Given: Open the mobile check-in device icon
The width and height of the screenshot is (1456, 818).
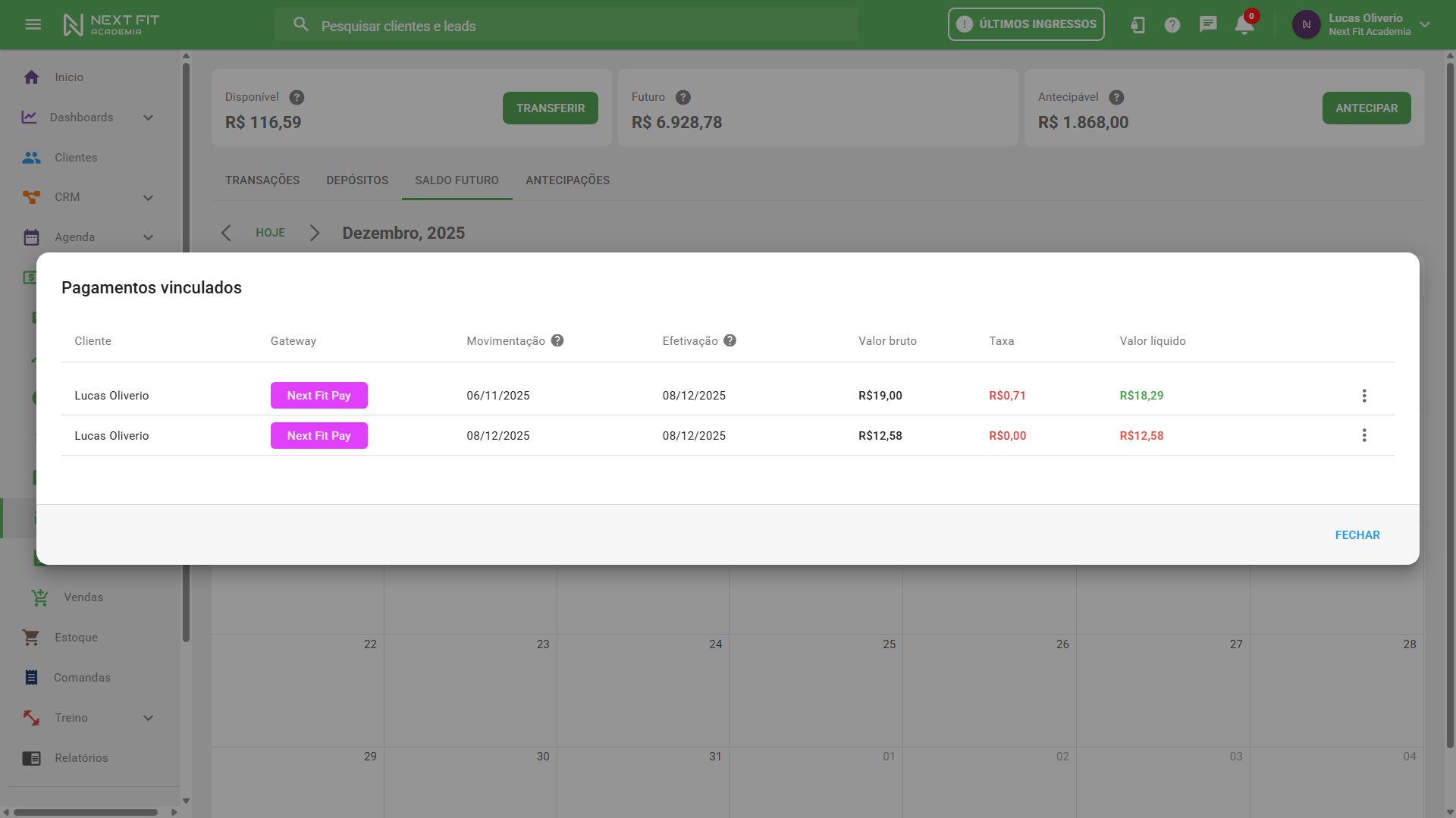Looking at the screenshot, I should click(1137, 25).
